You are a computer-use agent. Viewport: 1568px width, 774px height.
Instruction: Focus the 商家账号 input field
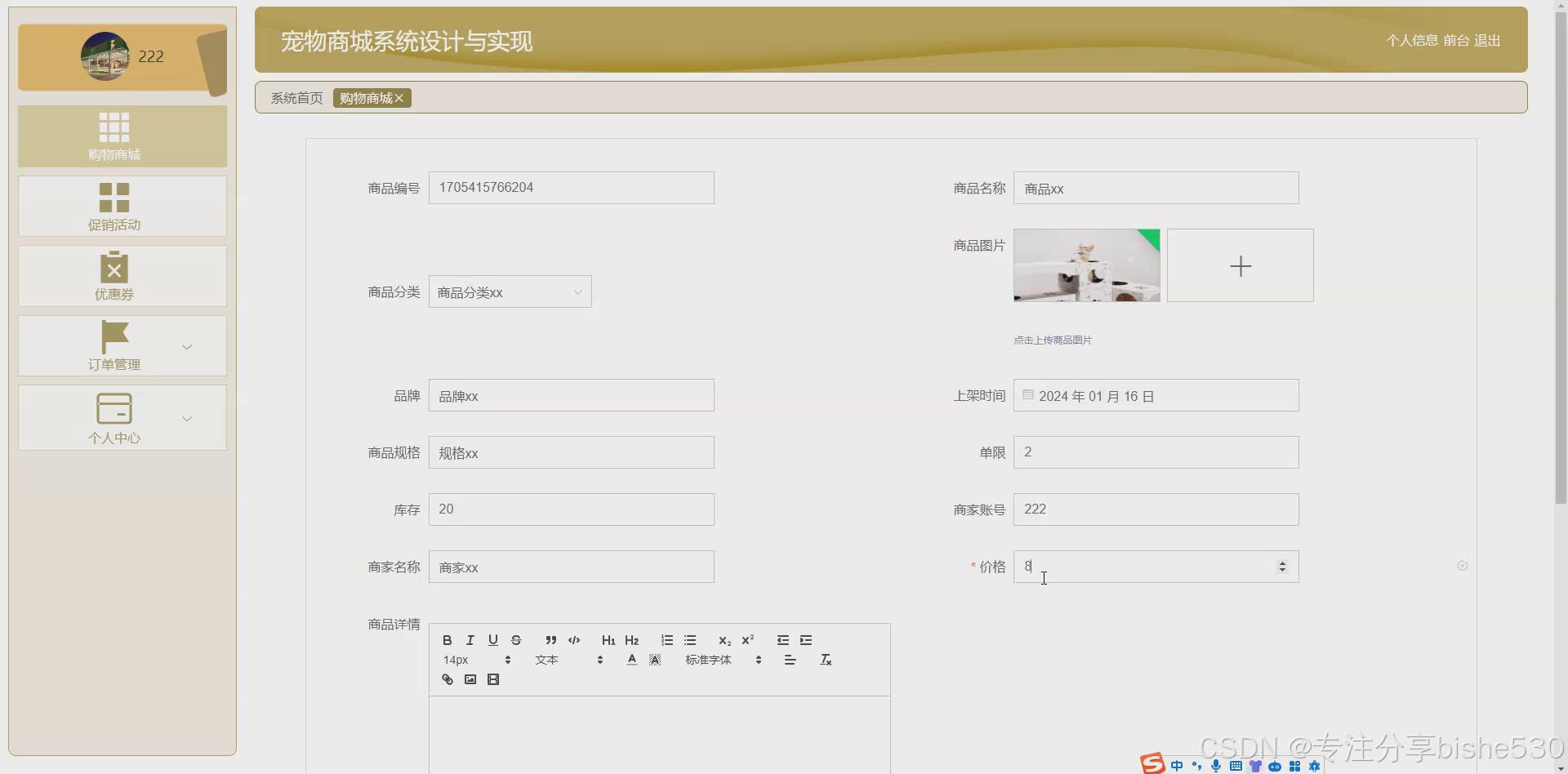[1156, 509]
